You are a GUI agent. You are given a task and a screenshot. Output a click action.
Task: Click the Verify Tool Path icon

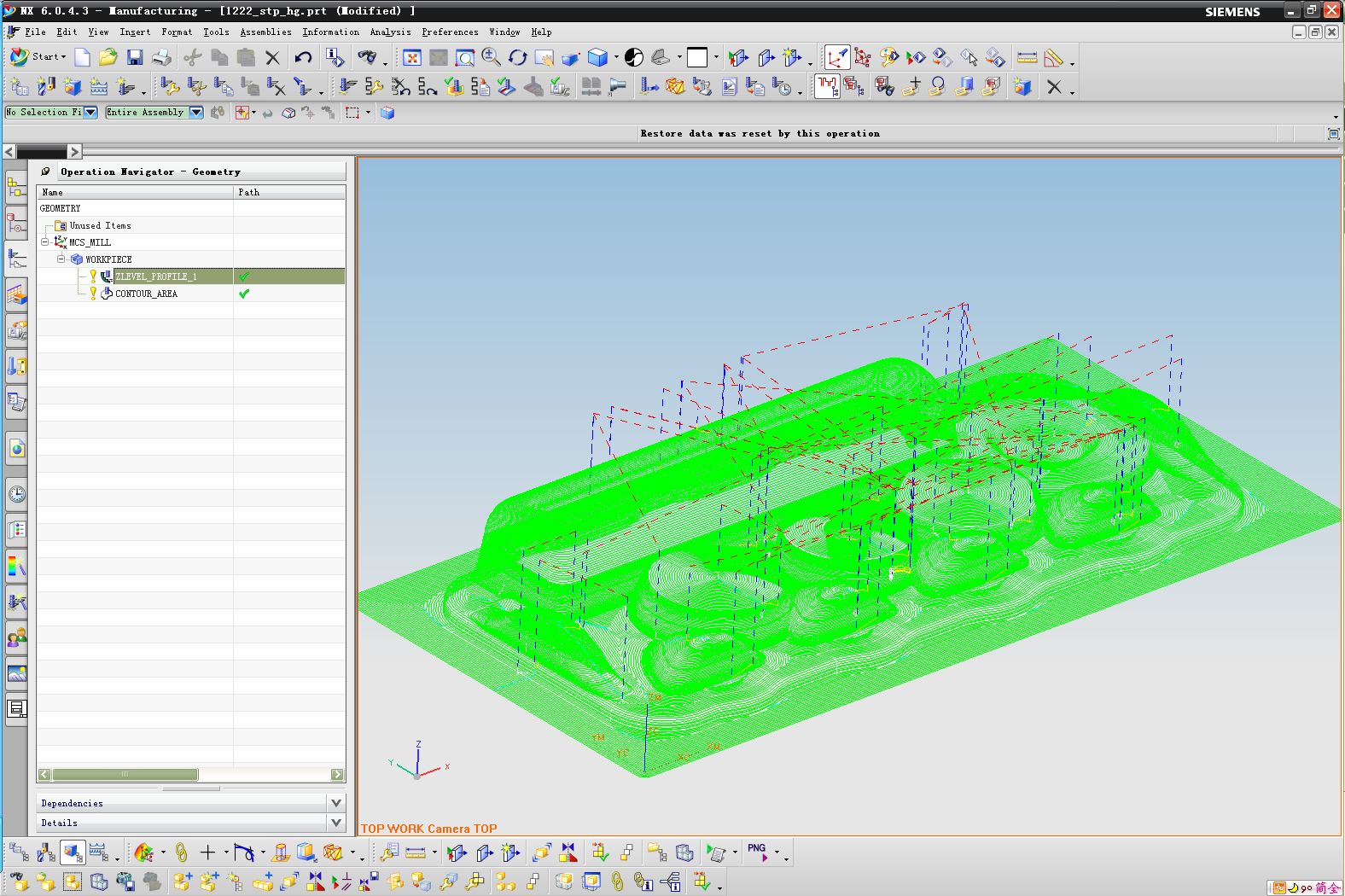(x=454, y=86)
